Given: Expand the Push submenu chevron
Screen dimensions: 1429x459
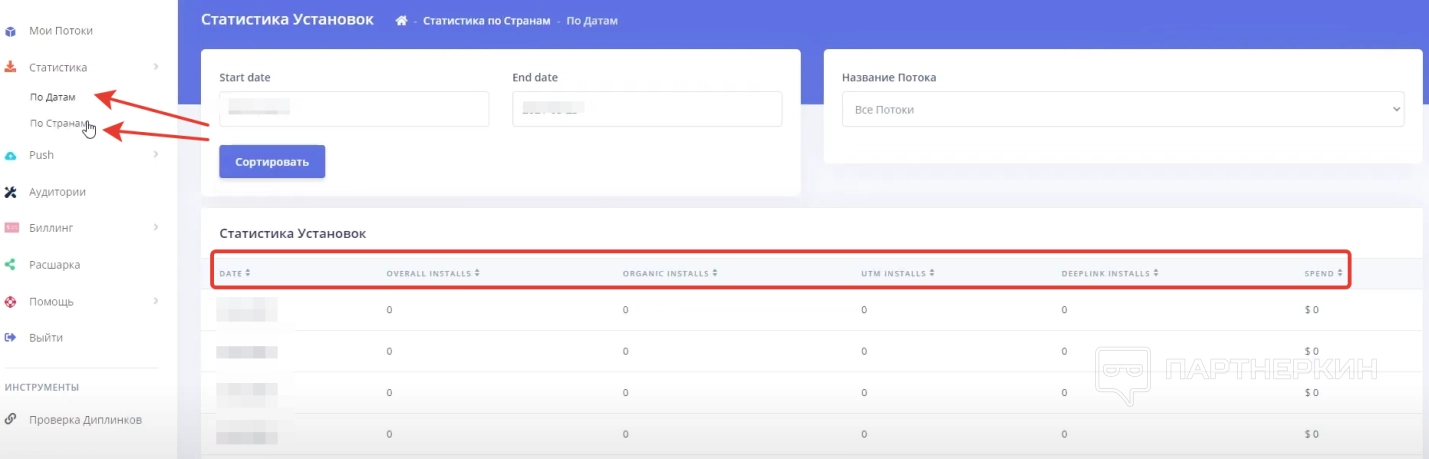Looking at the screenshot, I should pos(156,155).
